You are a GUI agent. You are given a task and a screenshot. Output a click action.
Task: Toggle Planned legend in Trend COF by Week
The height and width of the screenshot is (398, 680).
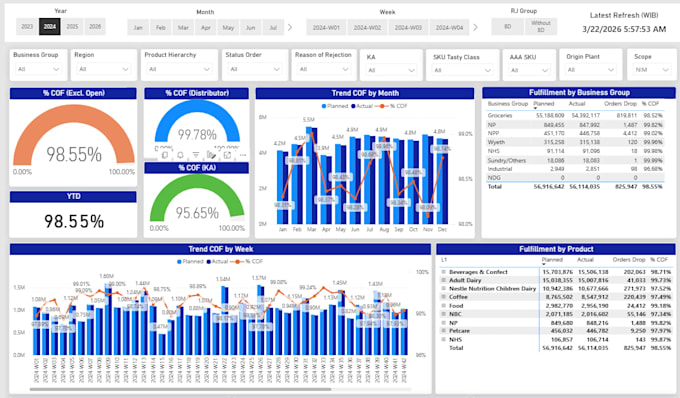190,261
